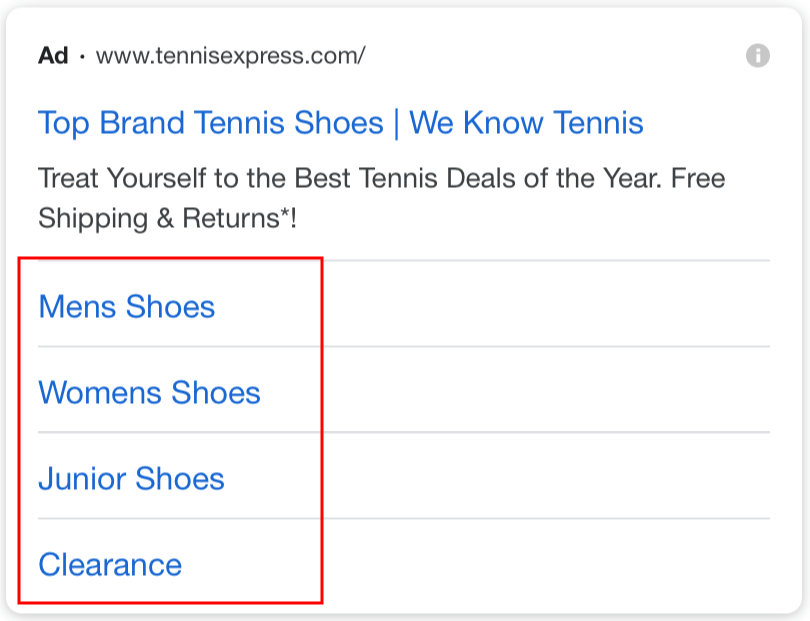Click the bold Ad label

tap(53, 55)
